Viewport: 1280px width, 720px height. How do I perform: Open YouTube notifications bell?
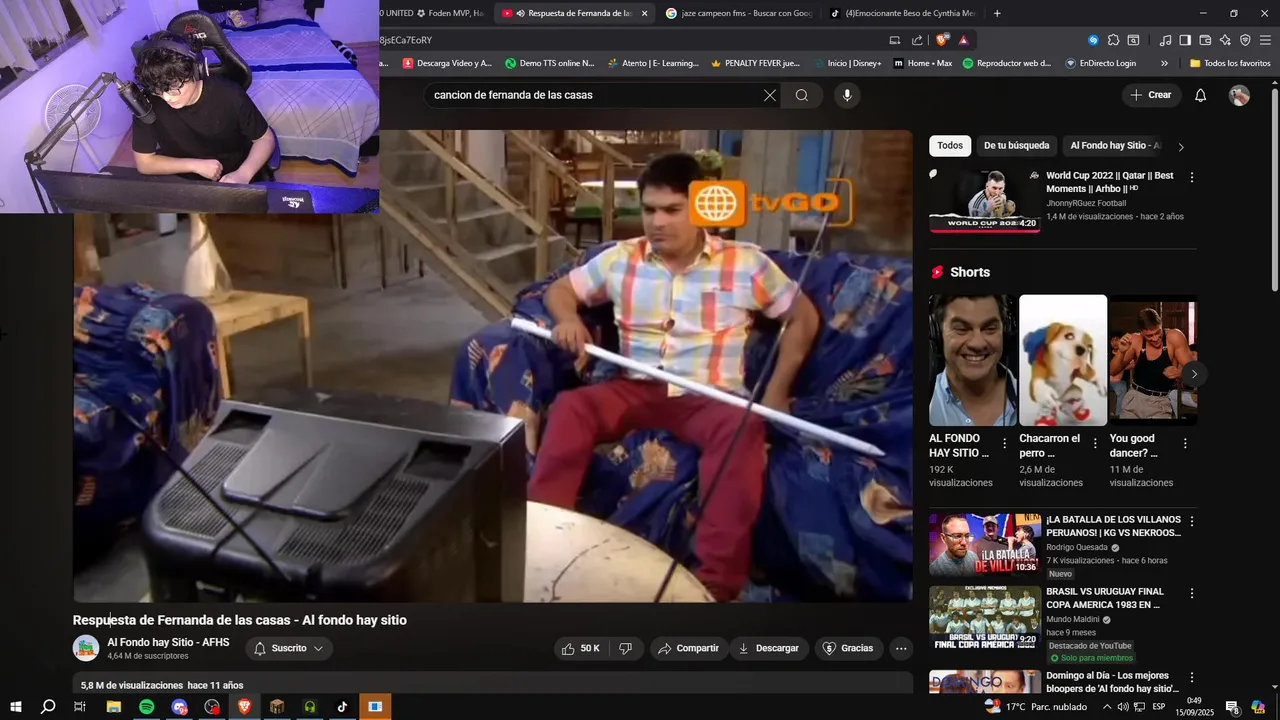point(1200,95)
